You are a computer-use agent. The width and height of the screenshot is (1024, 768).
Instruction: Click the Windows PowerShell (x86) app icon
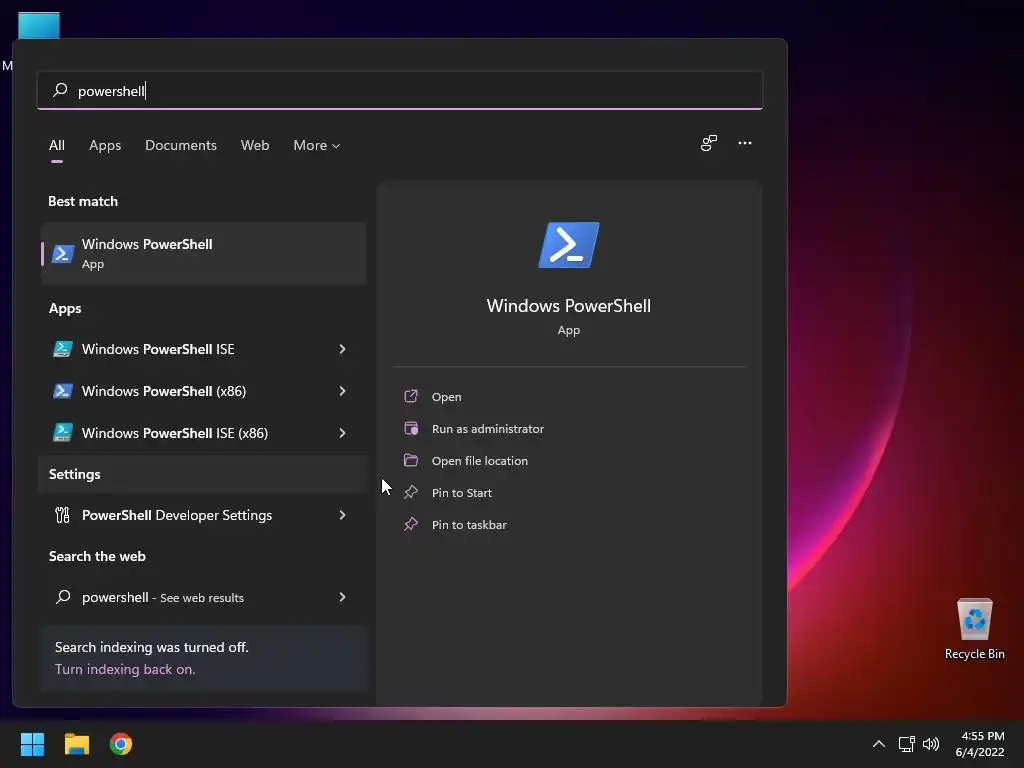(x=63, y=391)
